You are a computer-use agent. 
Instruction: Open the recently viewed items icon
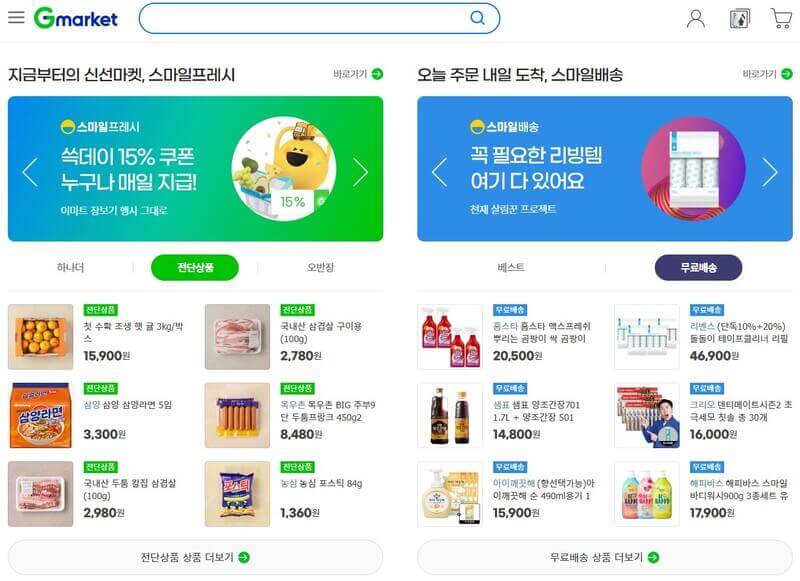[740, 18]
